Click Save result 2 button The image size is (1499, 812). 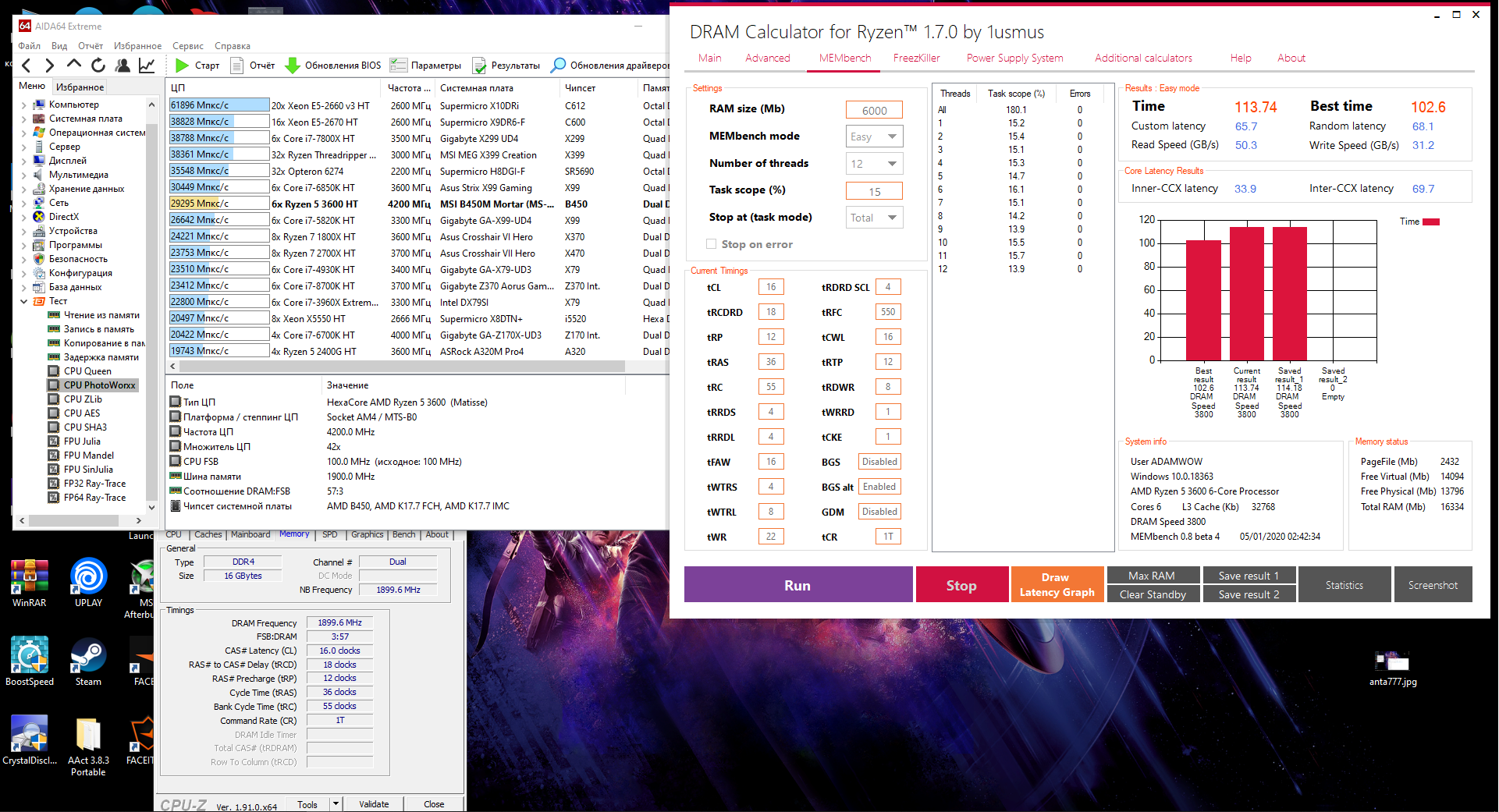pyautogui.click(x=1248, y=594)
